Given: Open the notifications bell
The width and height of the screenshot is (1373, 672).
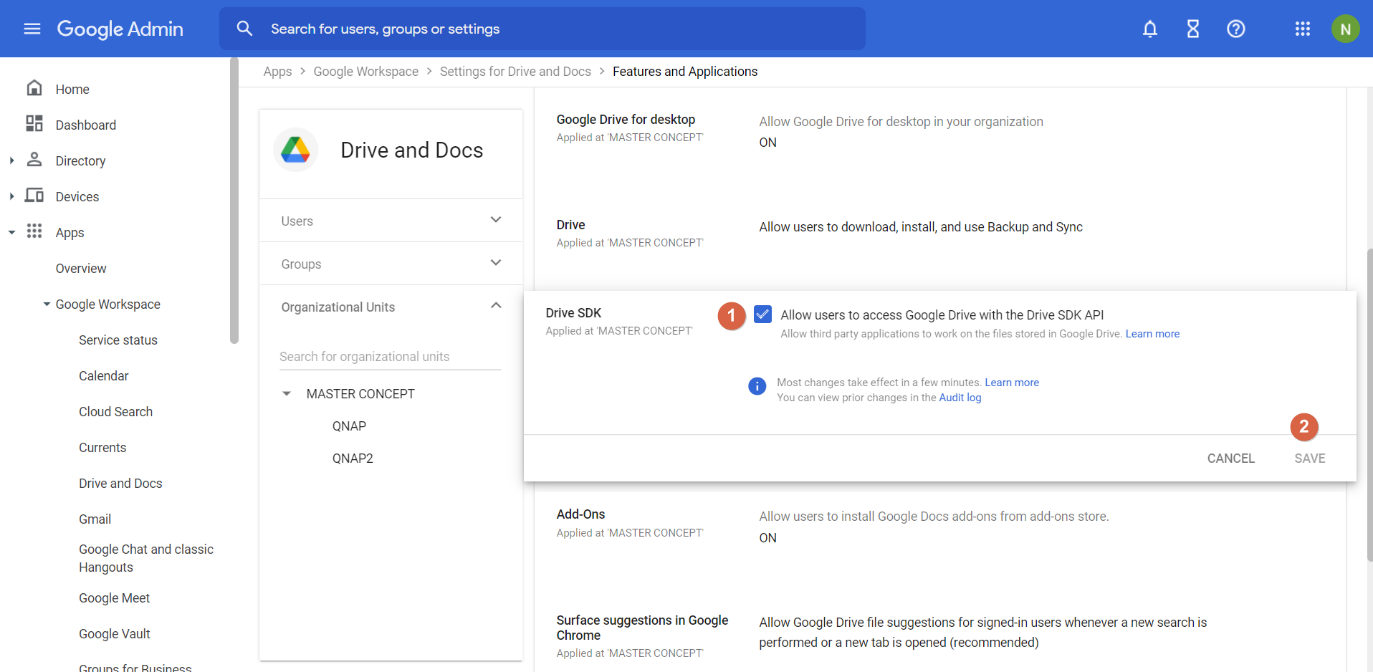Looking at the screenshot, I should 1150,29.
